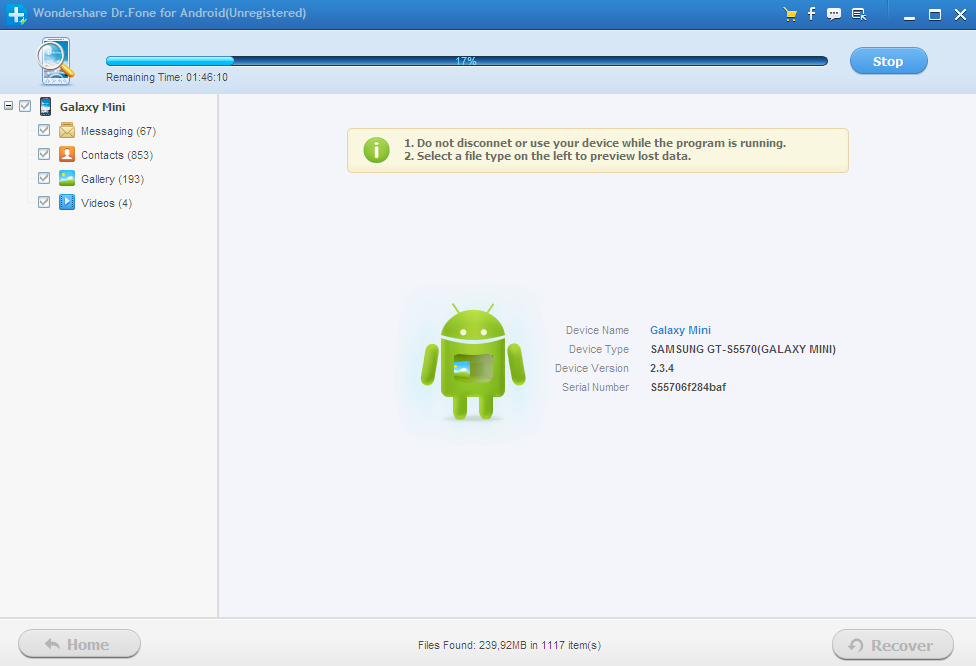976x666 pixels.
Task: Click the Files Found 239,92MB status text
Action: (x=509, y=645)
